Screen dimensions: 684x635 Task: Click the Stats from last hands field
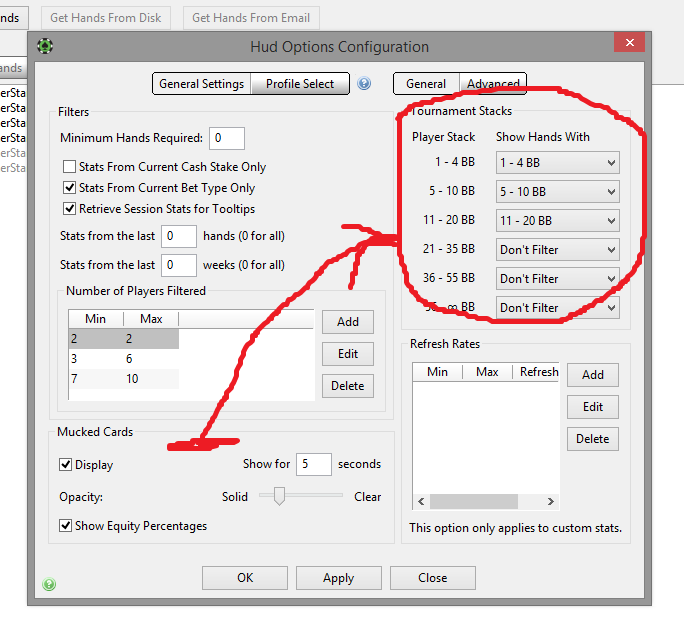(179, 236)
